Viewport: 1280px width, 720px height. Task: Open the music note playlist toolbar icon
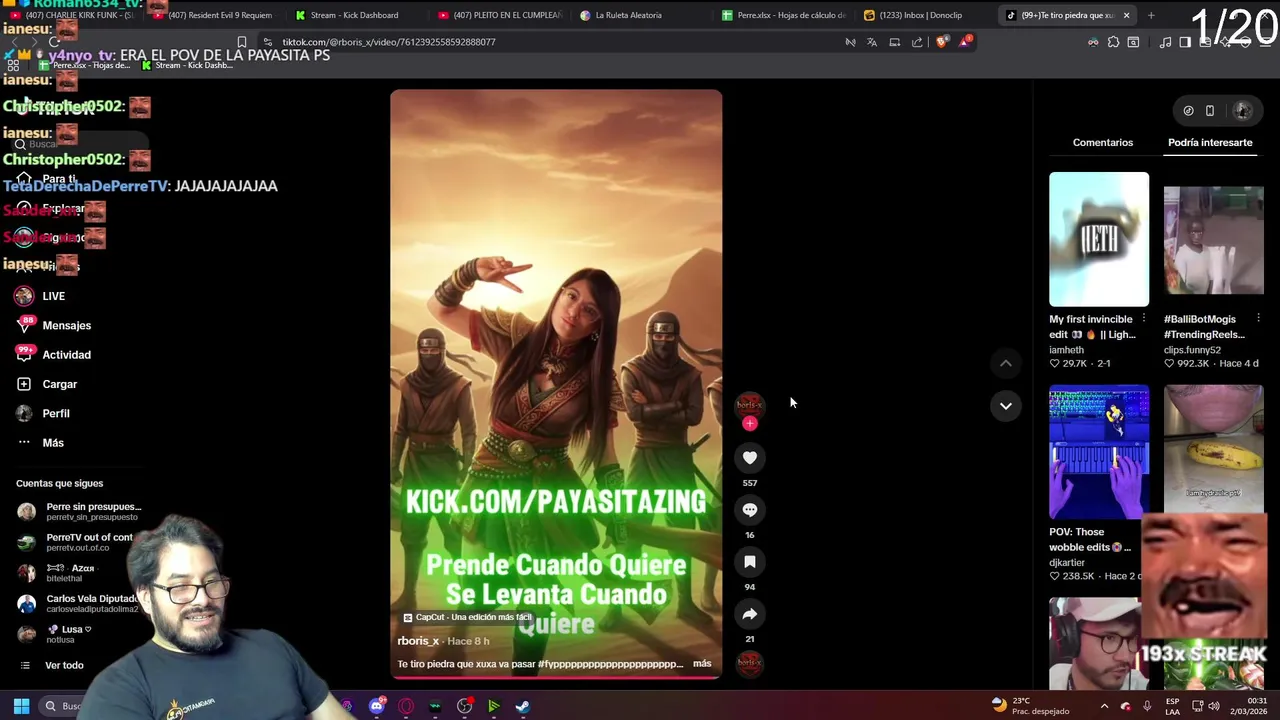(1165, 42)
